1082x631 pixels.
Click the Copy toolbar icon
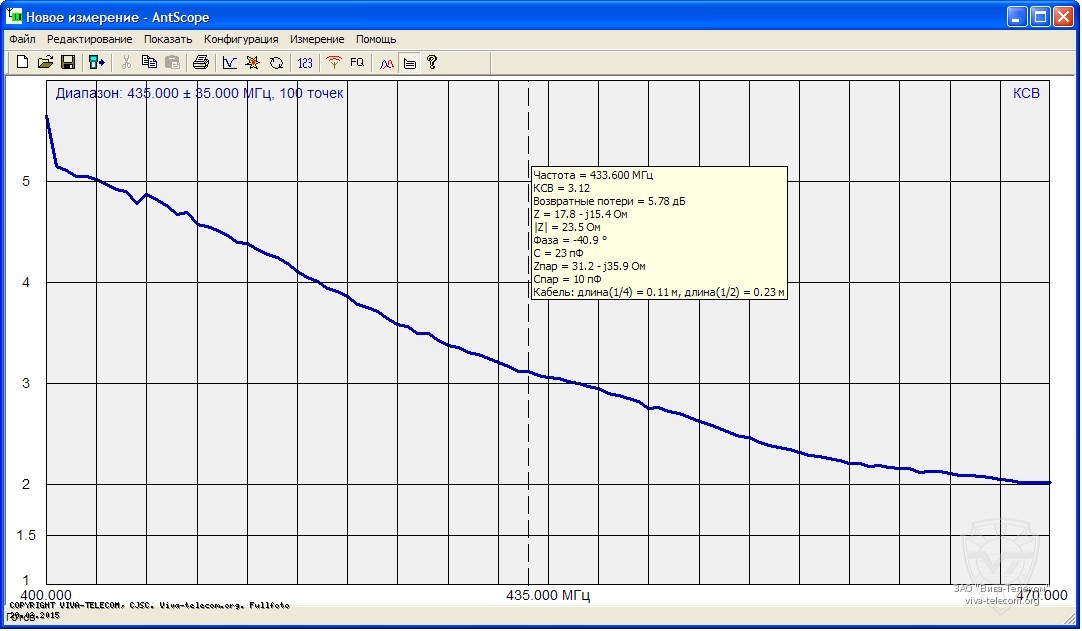tap(149, 63)
